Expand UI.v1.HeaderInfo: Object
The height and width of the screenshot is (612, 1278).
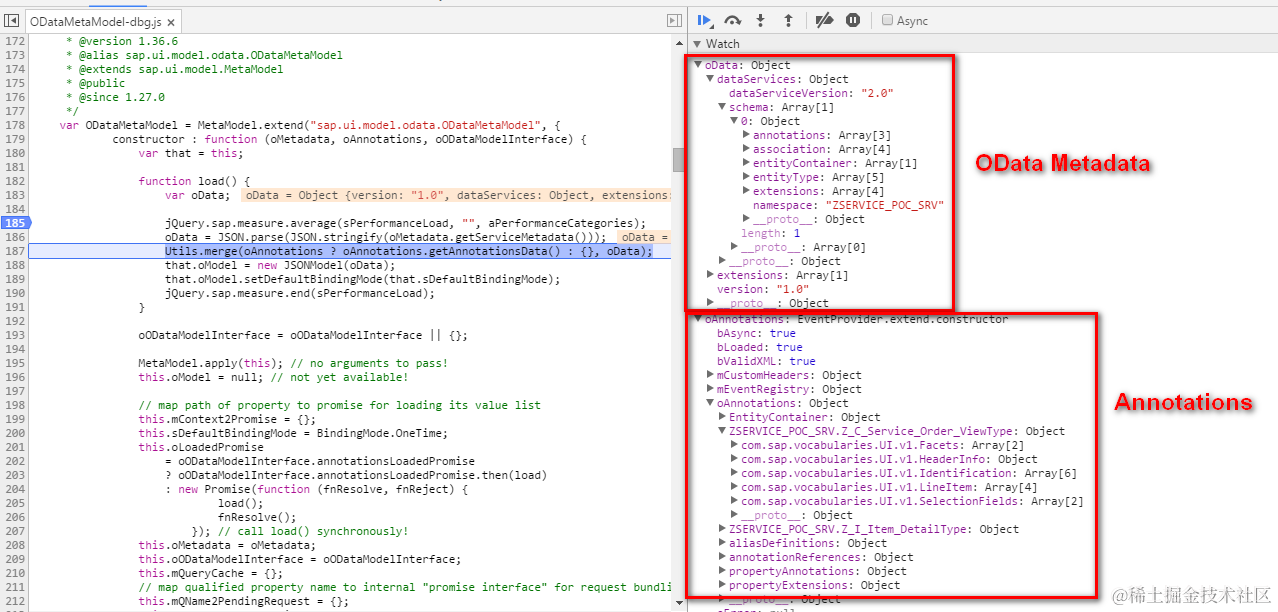[734, 459]
